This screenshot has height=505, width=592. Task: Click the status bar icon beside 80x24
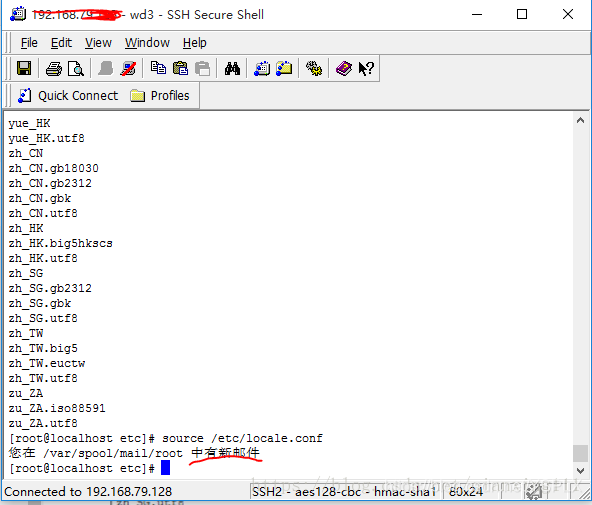coord(533,492)
